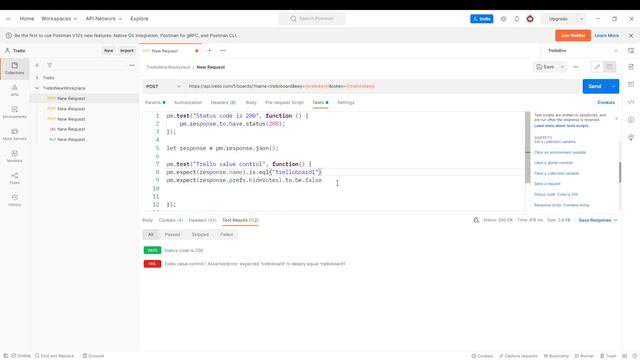Screen dimensions: 640x360
Task: Open notifications bell icon
Action: pos(517,19)
